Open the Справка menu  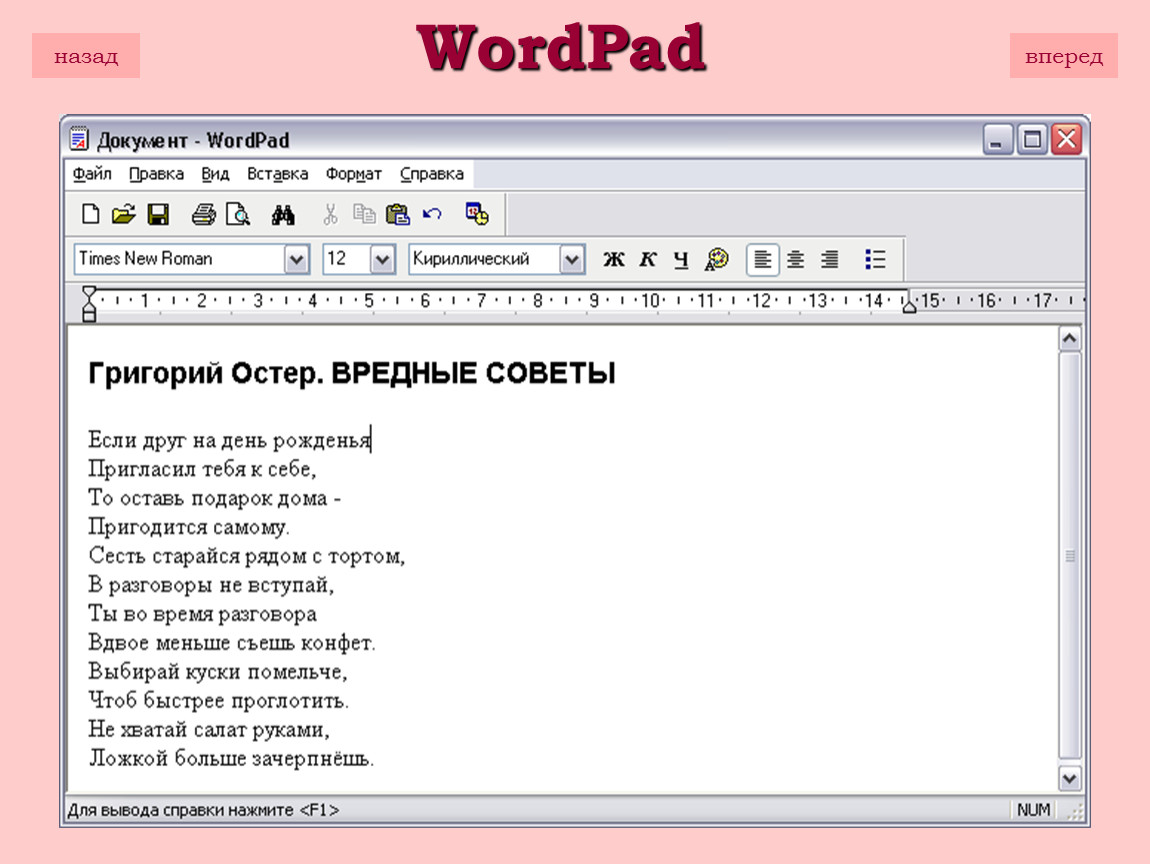click(x=432, y=174)
